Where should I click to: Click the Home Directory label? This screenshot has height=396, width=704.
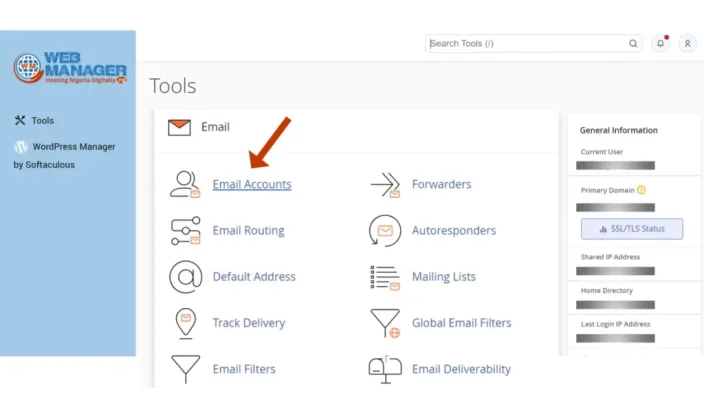(x=607, y=290)
